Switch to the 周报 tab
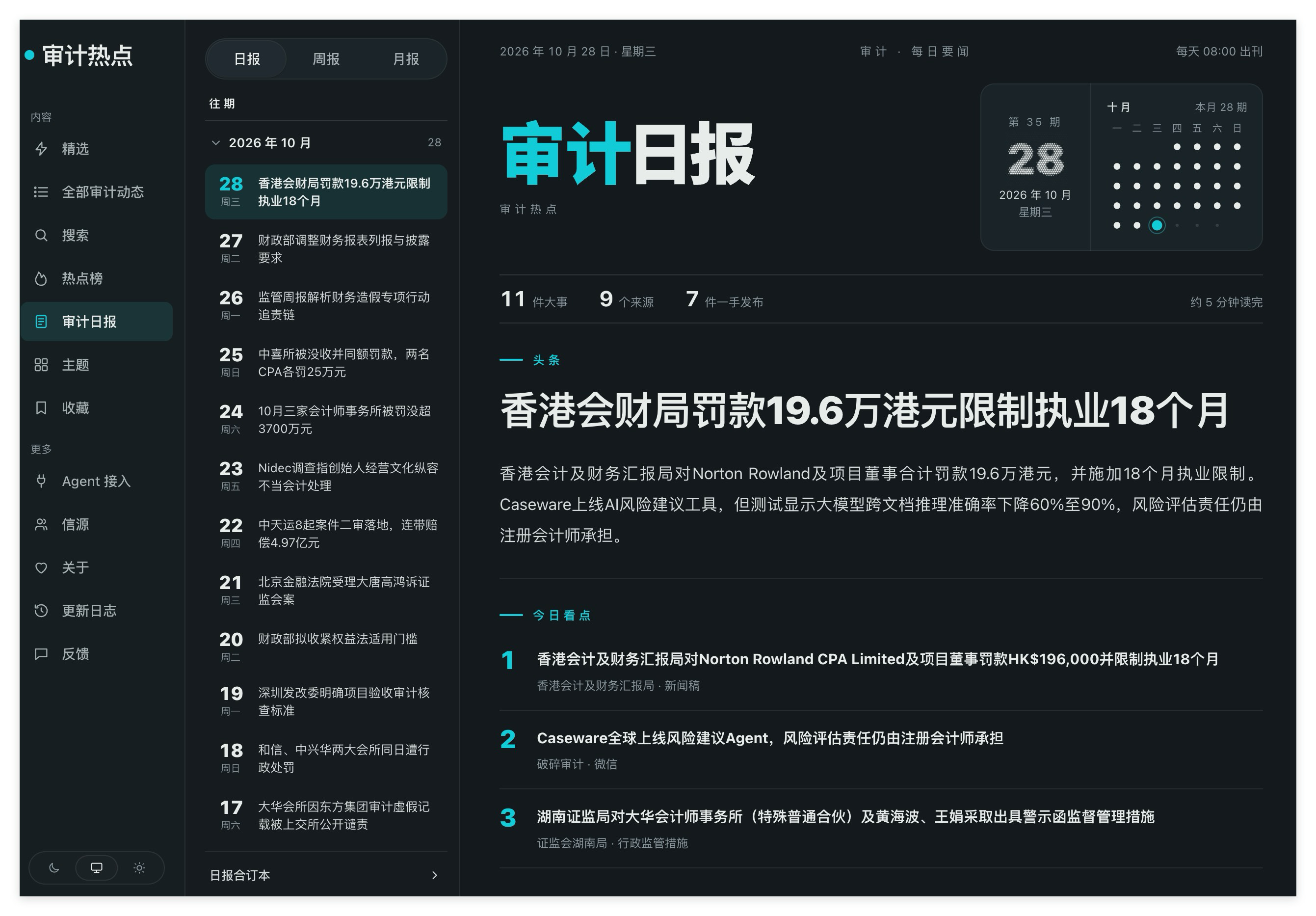Viewport: 1316px width, 916px height. 326,59
